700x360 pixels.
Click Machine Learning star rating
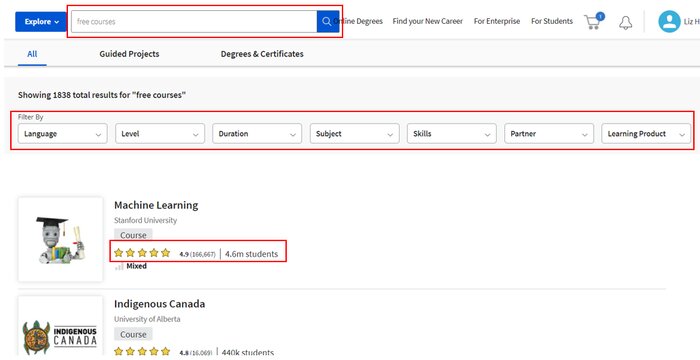[x=142, y=253]
